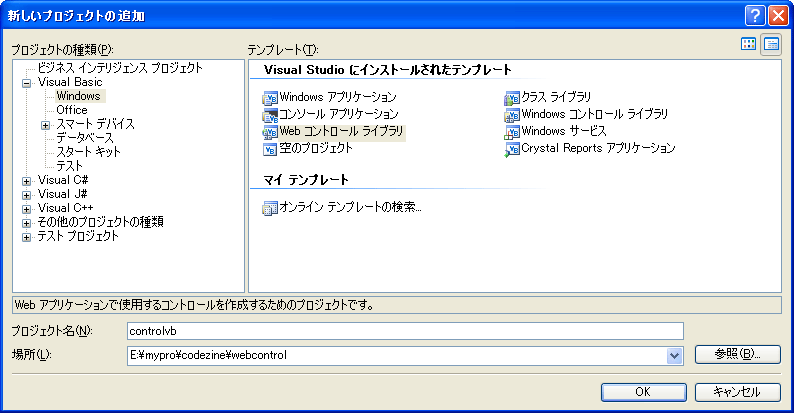Open the dialog help question-mark button

click(x=755, y=16)
